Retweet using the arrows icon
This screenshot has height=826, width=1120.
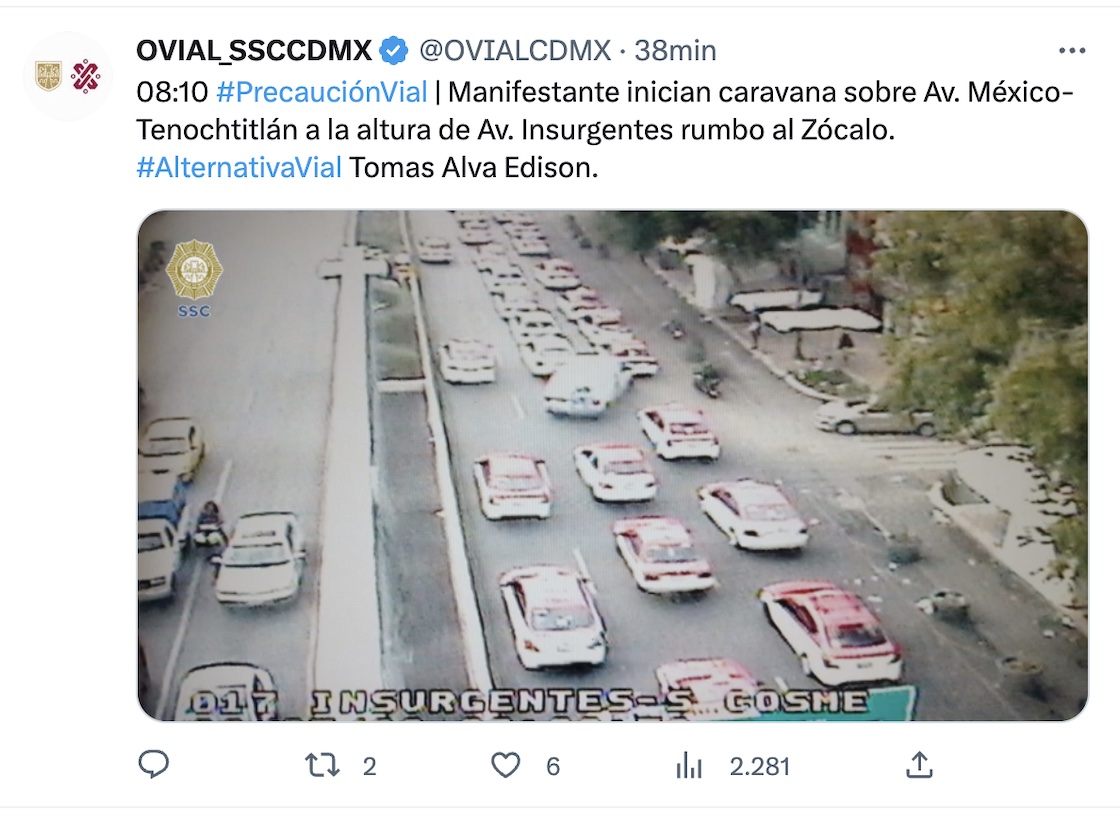click(x=322, y=766)
